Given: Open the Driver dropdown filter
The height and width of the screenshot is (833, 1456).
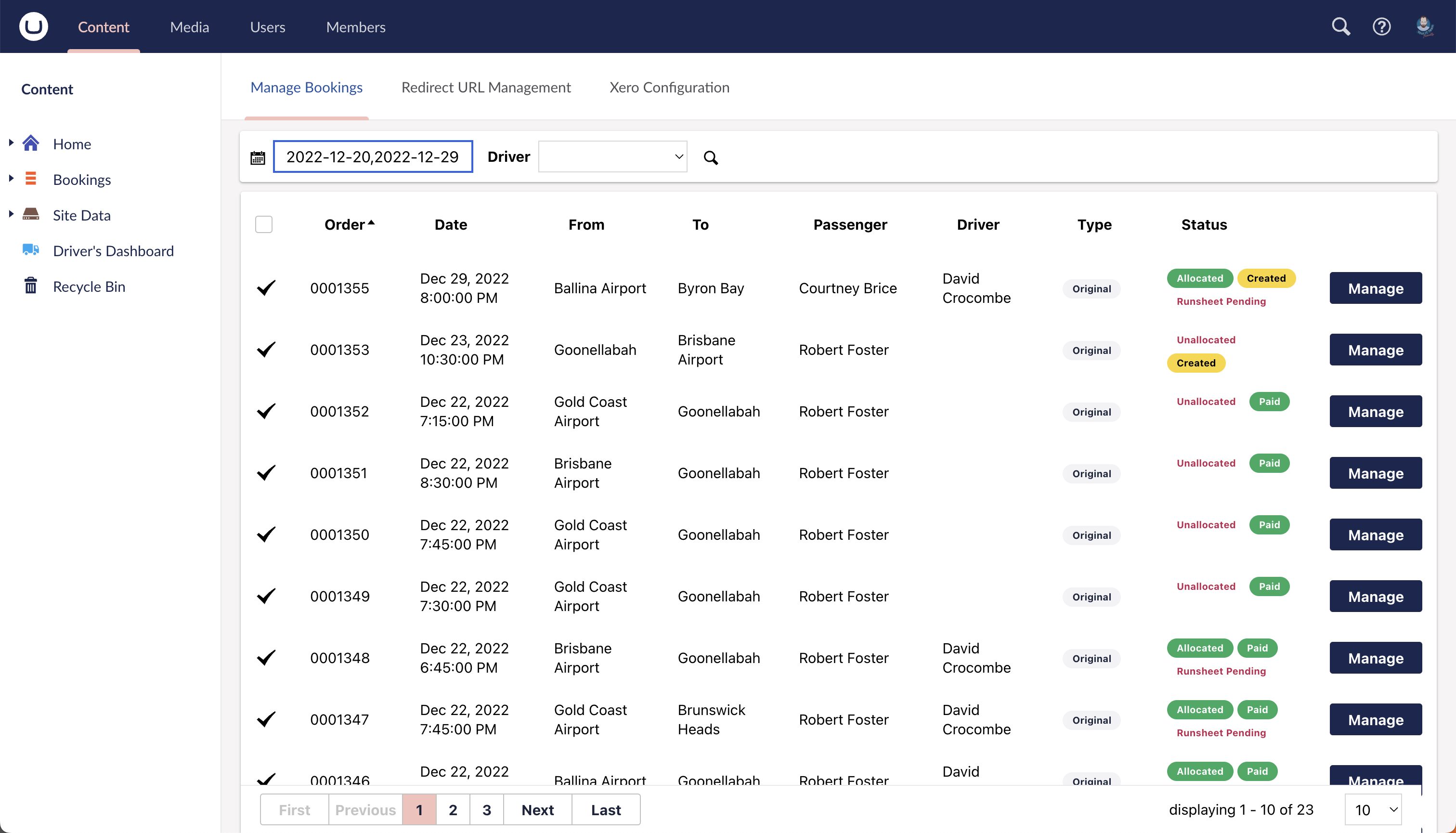Looking at the screenshot, I should pyautogui.click(x=612, y=157).
